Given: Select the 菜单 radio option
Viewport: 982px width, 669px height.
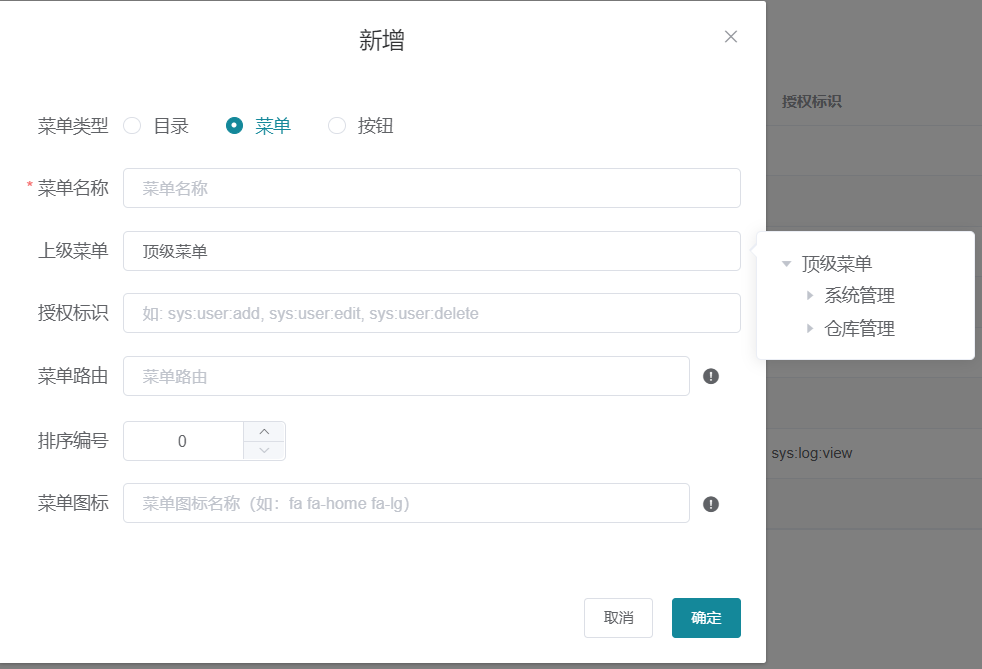Looking at the screenshot, I should (236, 125).
